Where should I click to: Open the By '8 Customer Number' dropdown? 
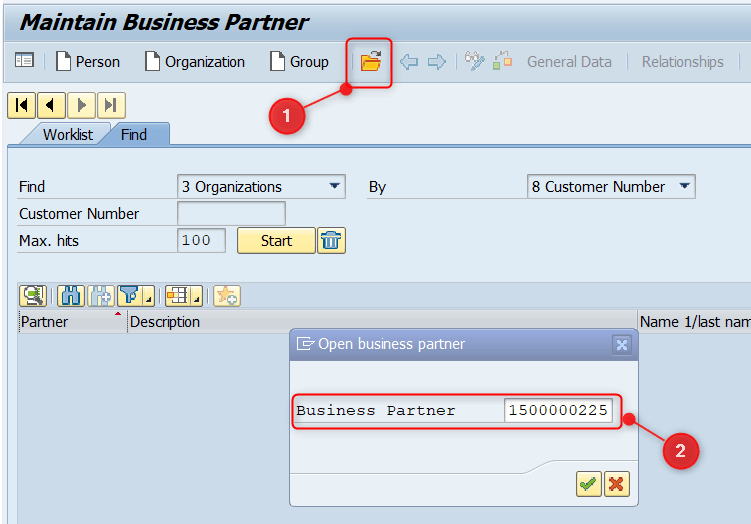coord(611,186)
